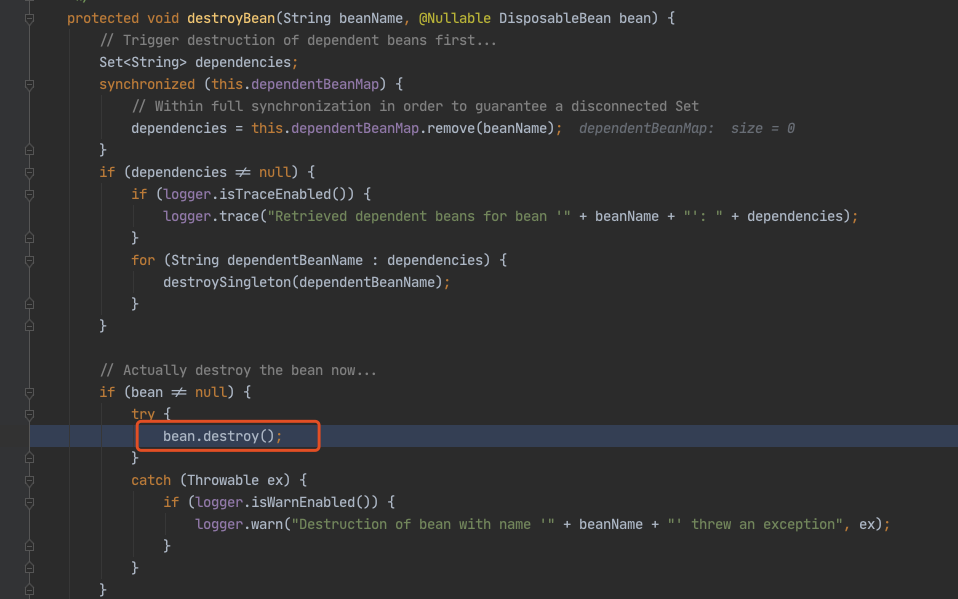Collapse the synchronized block via its gutter fold marker
Screen dimensions: 958x599
click(29, 84)
